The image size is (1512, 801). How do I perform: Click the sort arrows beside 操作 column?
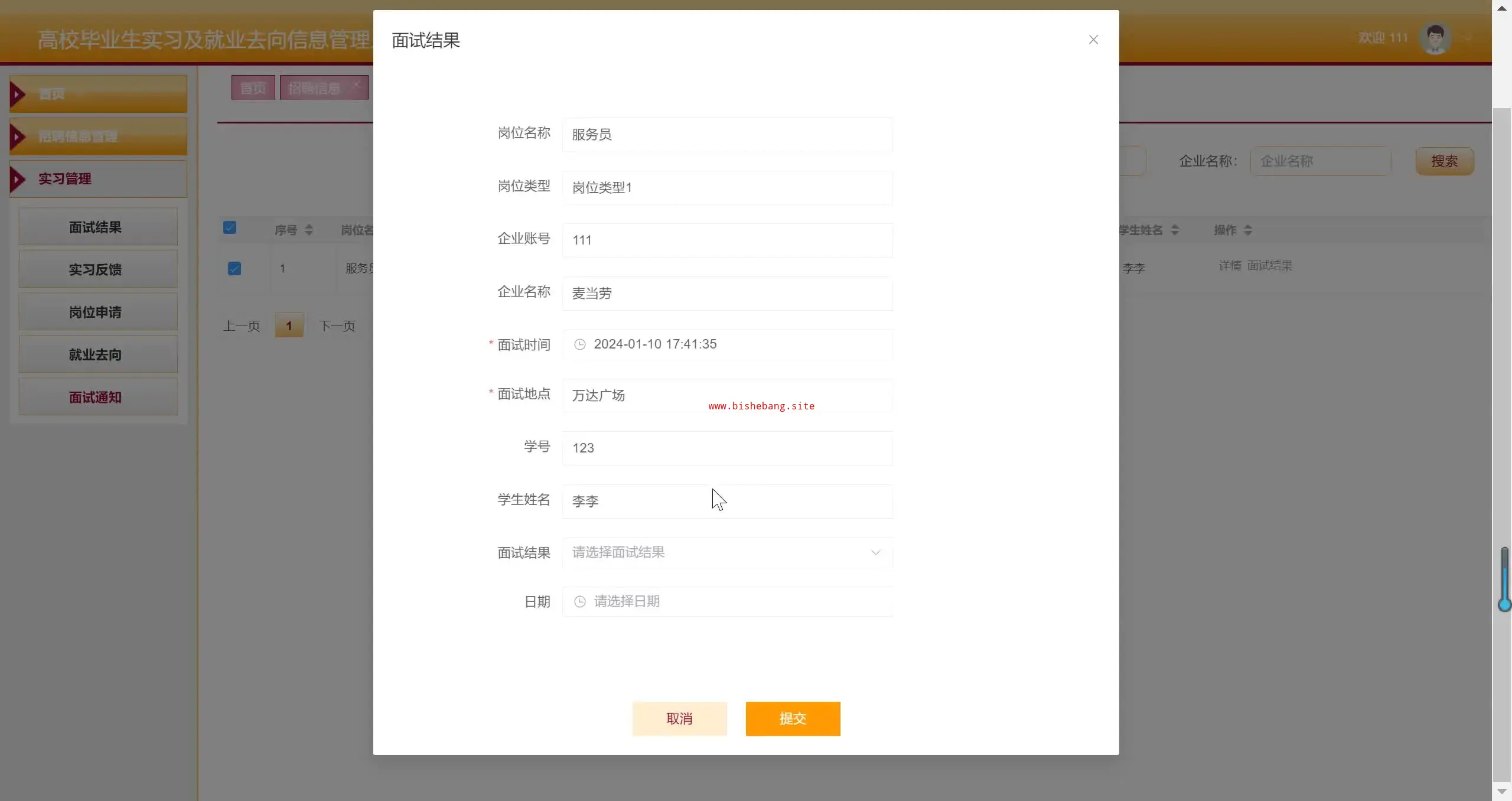(x=1247, y=230)
